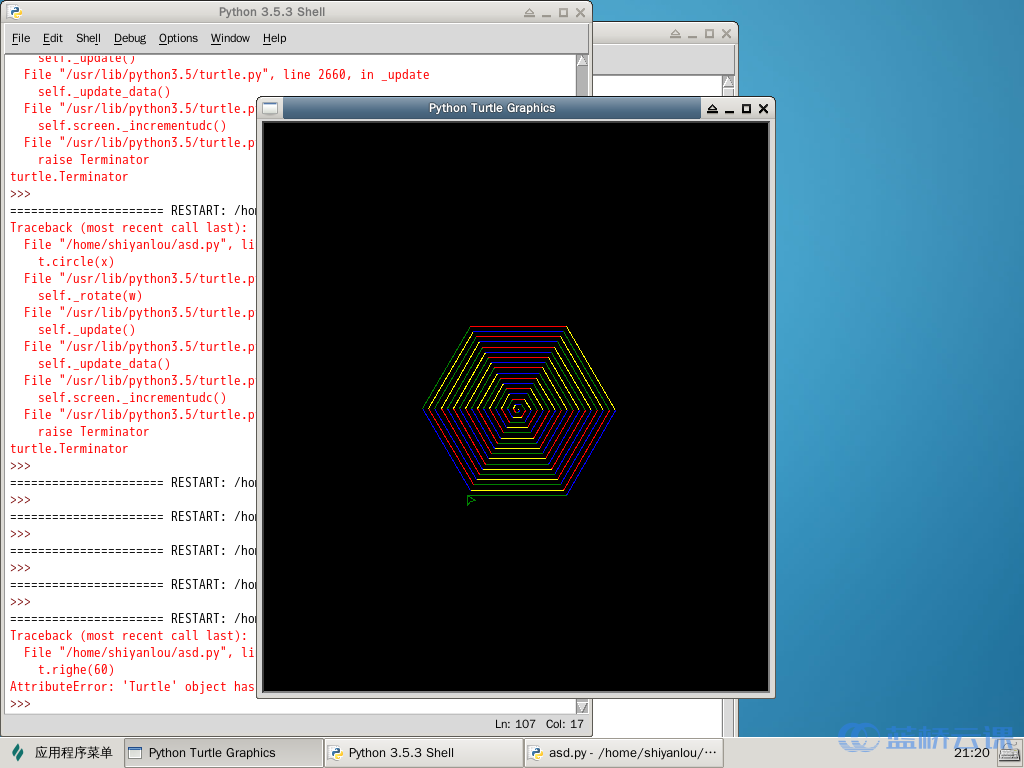Screen dimensions: 1024x768
Task: Expand the Window menu
Action: (230, 38)
